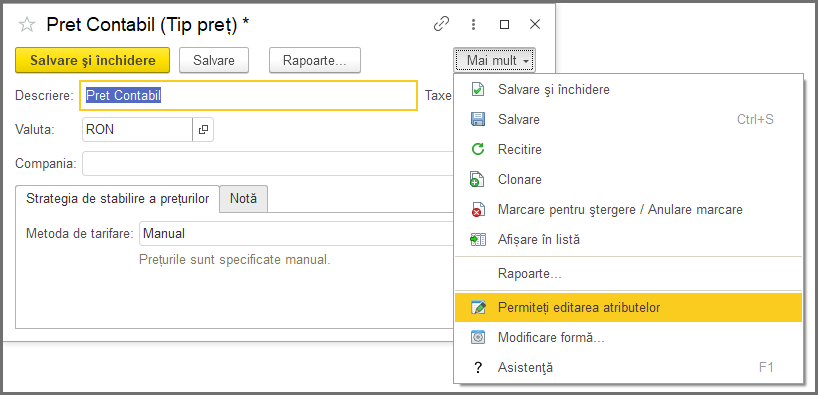Click the Valuta field containing RON
The image size is (818, 395).
pos(138,129)
